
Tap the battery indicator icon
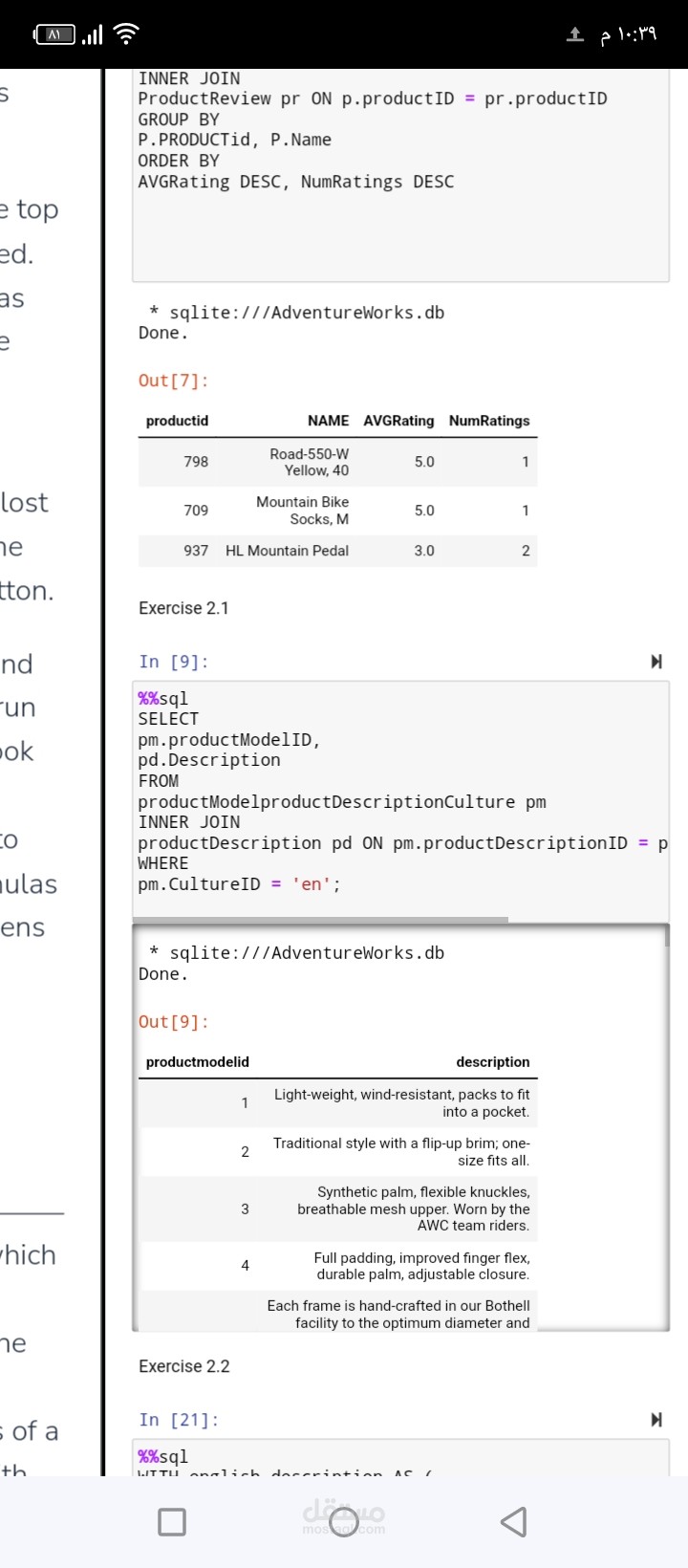(54, 35)
